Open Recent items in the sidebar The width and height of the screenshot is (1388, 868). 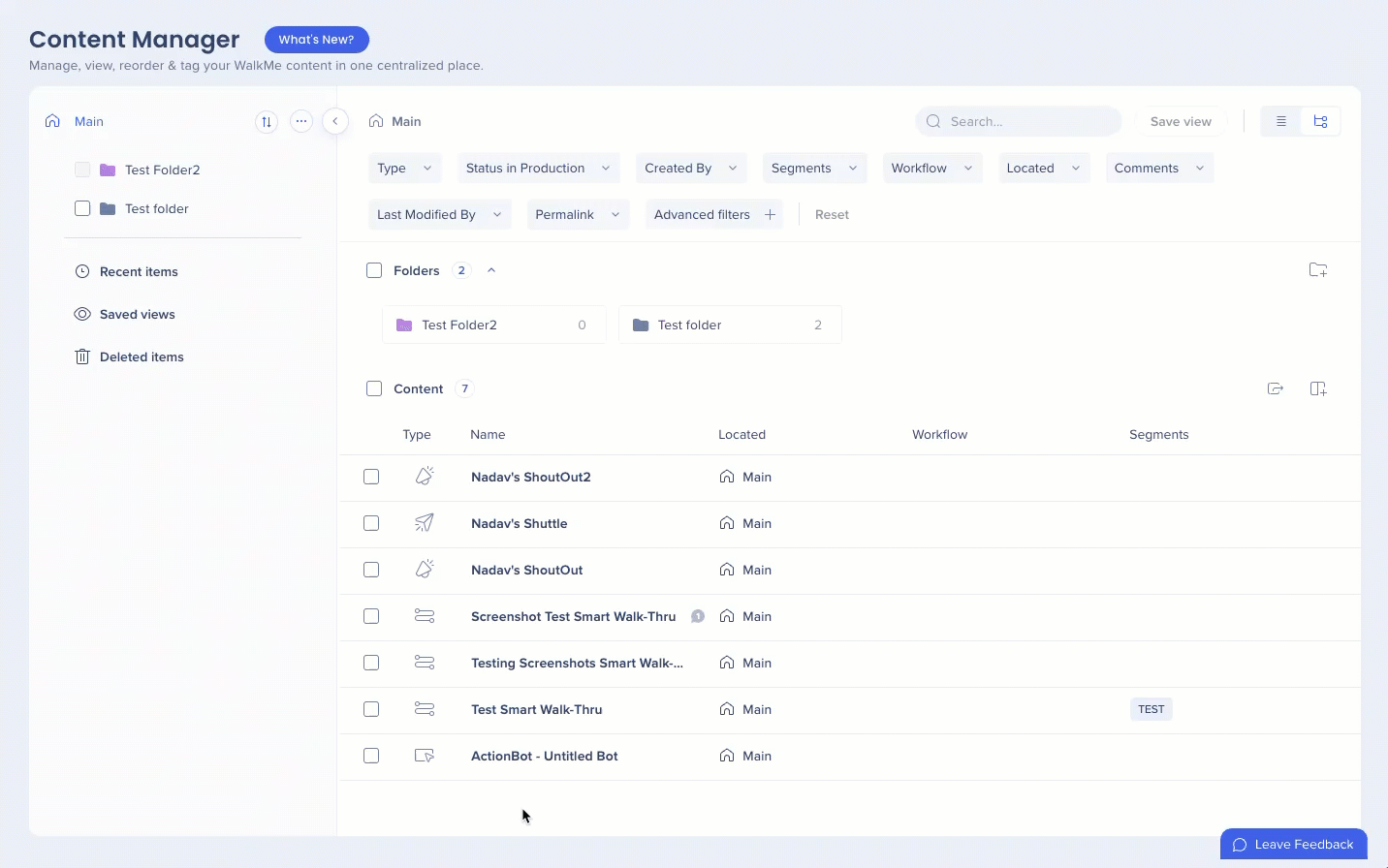click(x=139, y=271)
